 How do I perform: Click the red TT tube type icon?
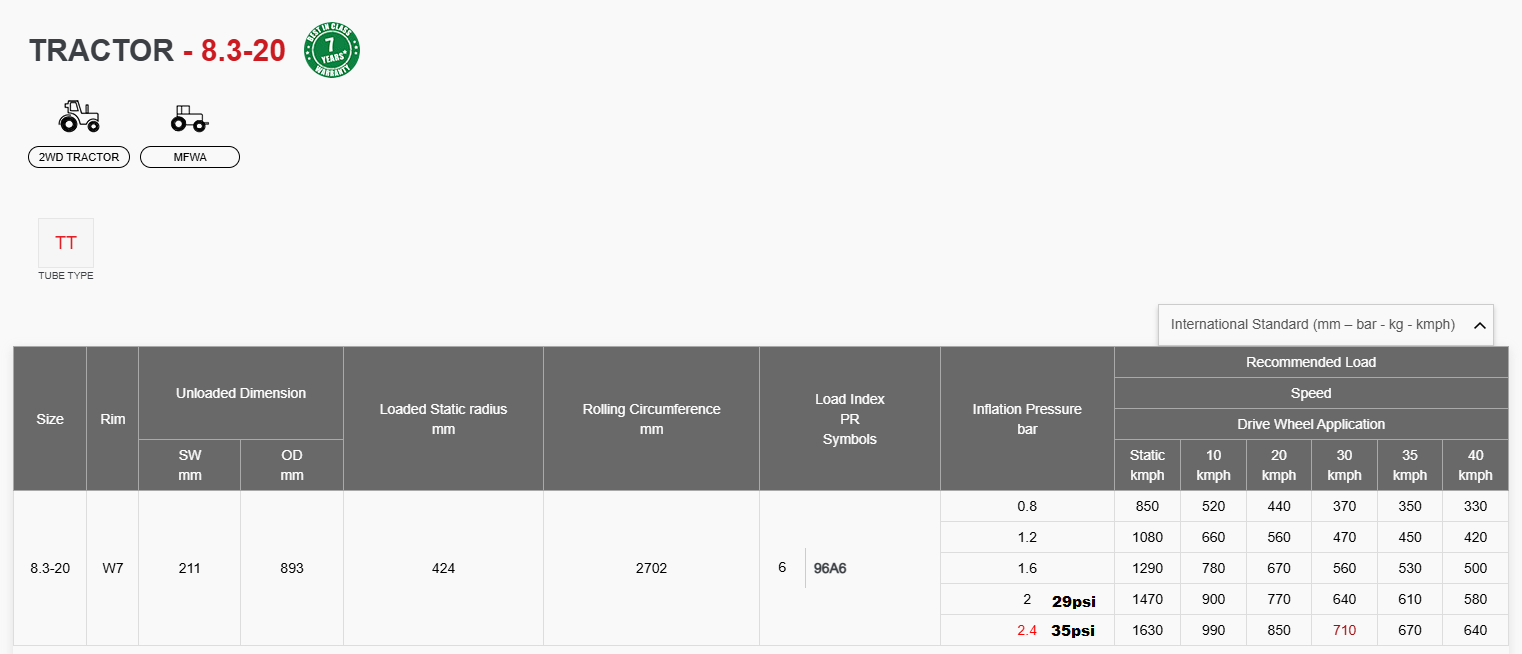pos(66,243)
